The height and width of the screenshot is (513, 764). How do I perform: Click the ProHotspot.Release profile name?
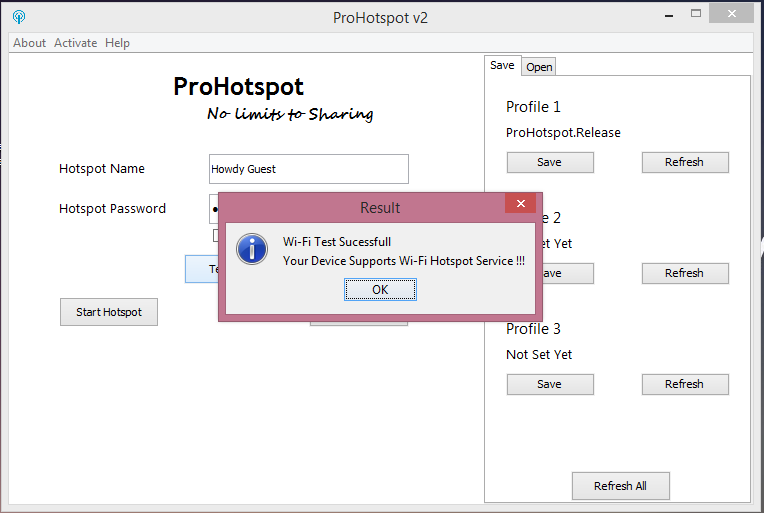point(563,133)
